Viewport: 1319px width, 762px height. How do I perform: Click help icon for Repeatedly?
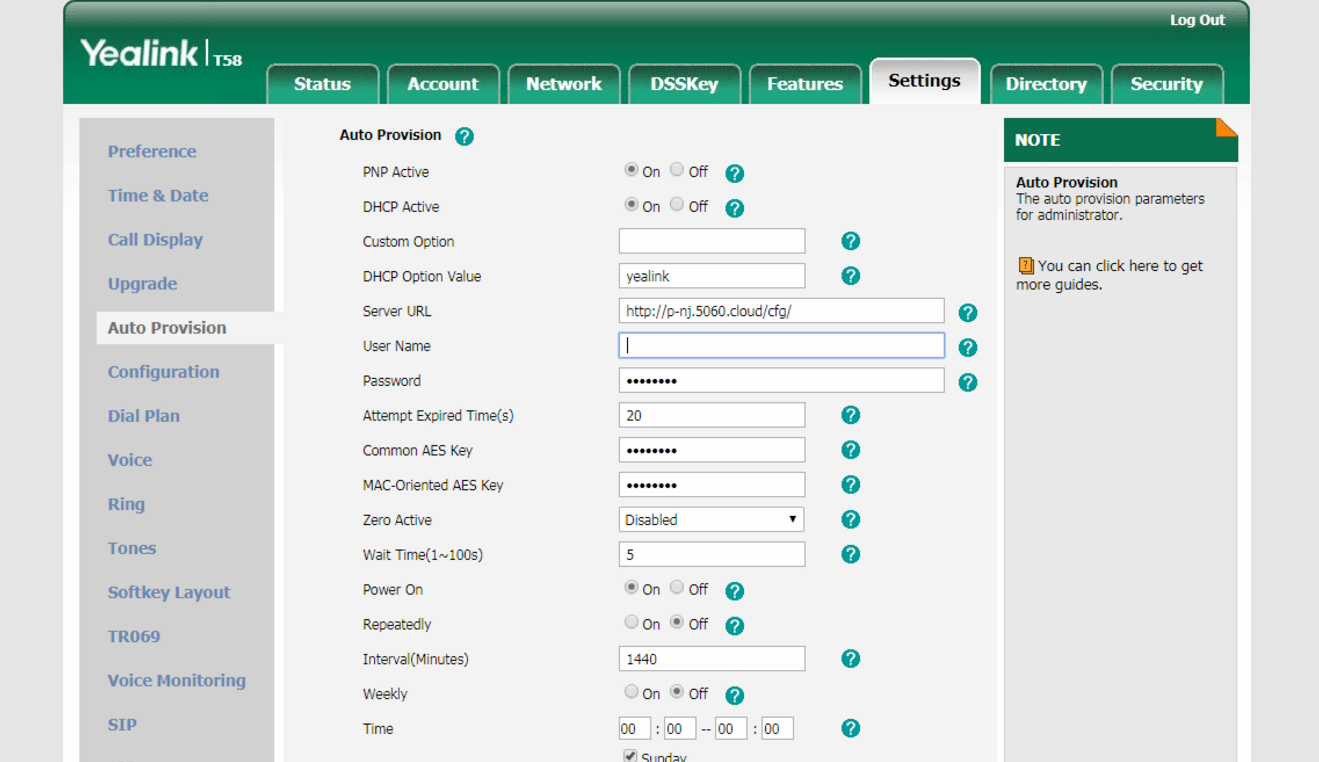click(x=734, y=627)
